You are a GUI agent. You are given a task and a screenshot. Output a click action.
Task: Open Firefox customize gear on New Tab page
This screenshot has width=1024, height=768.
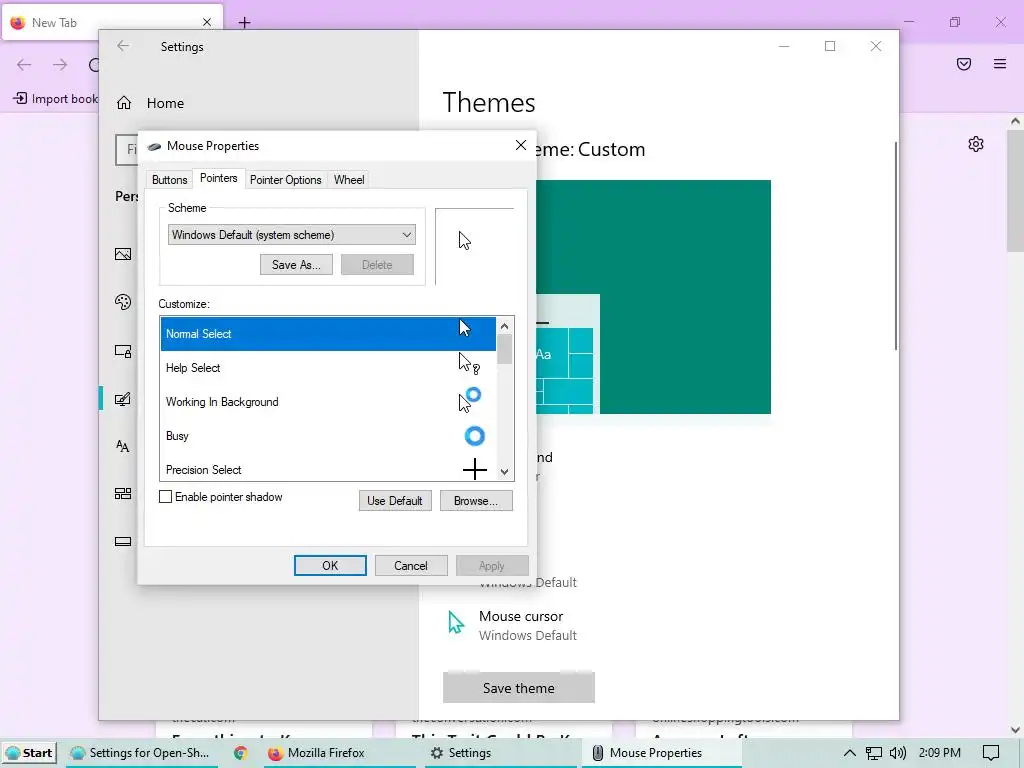976,144
